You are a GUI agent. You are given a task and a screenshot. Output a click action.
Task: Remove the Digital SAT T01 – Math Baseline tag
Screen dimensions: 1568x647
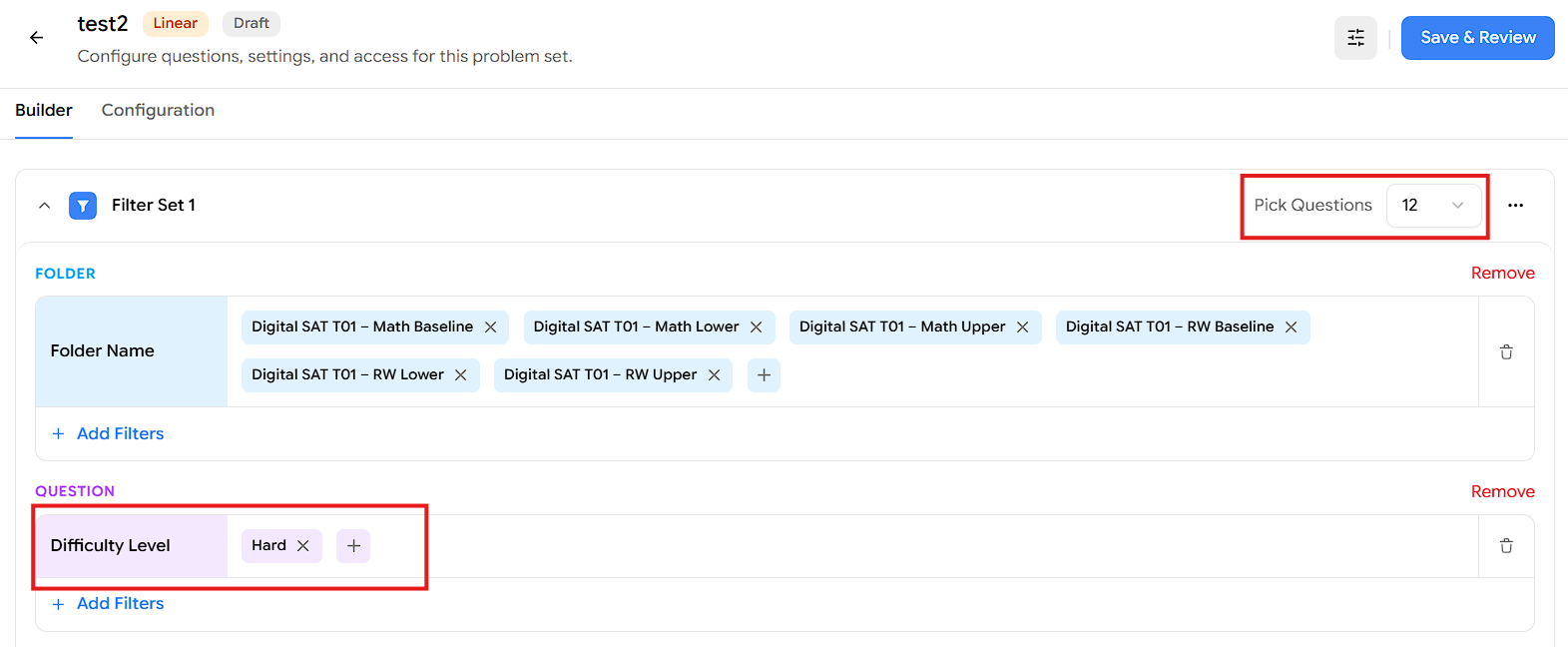pyautogui.click(x=491, y=327)
